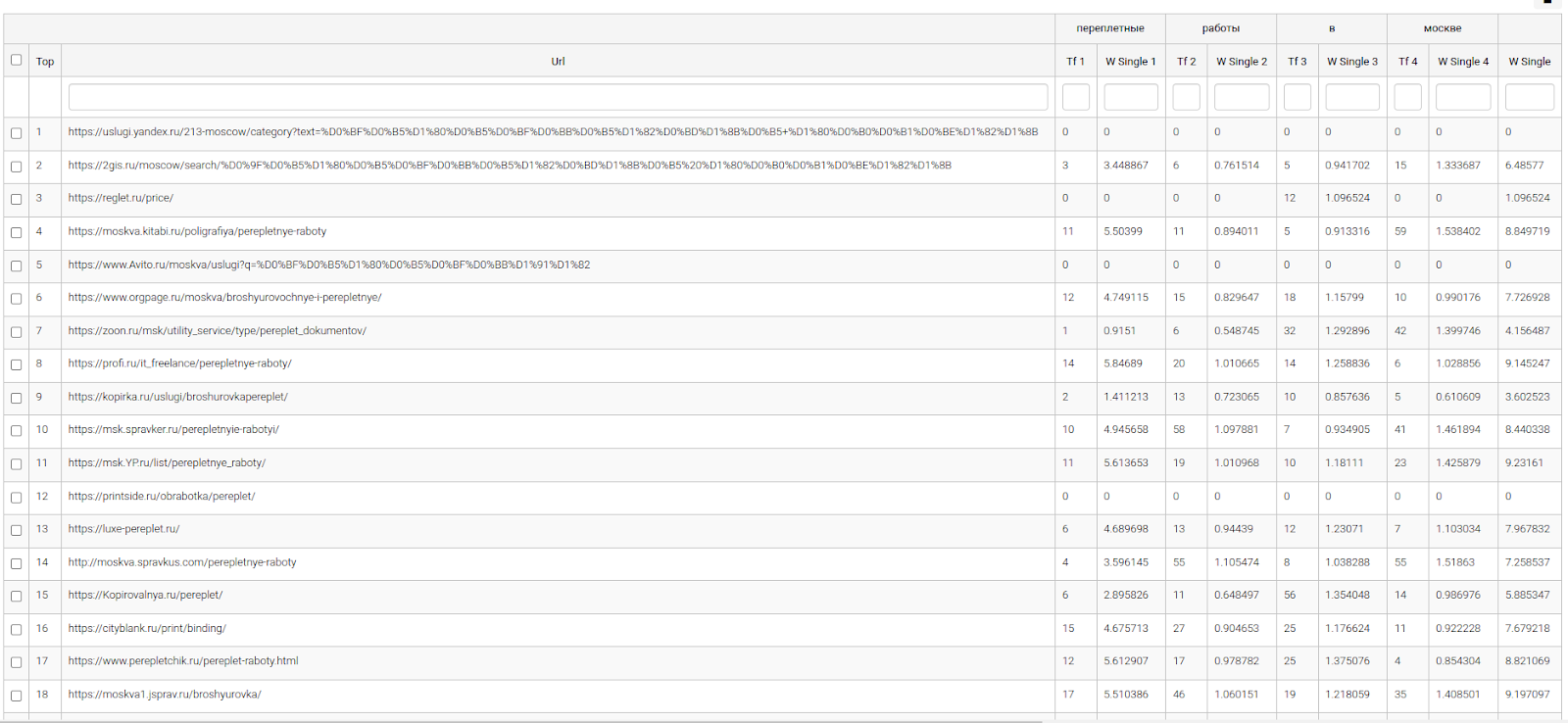Screen dimensions: 1568x723
Task: Check the checkbox for row 1
Action: point(16,133)
